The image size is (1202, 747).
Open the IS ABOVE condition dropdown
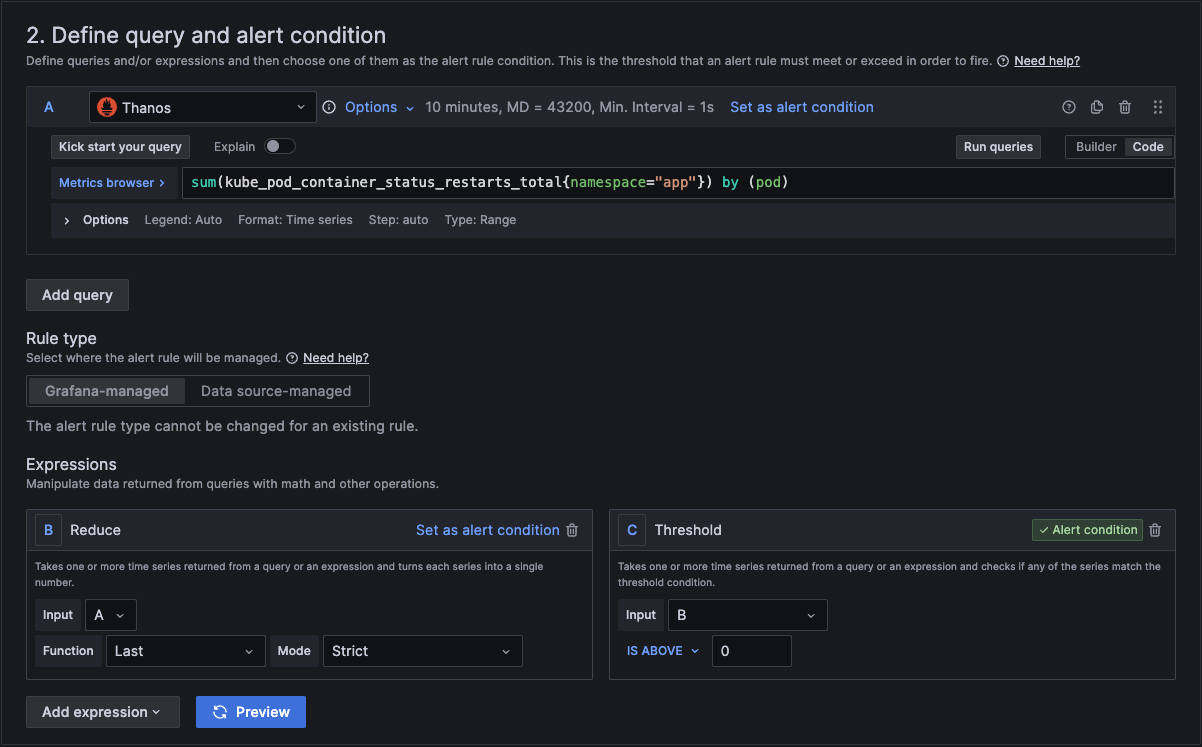pos(662,650)
